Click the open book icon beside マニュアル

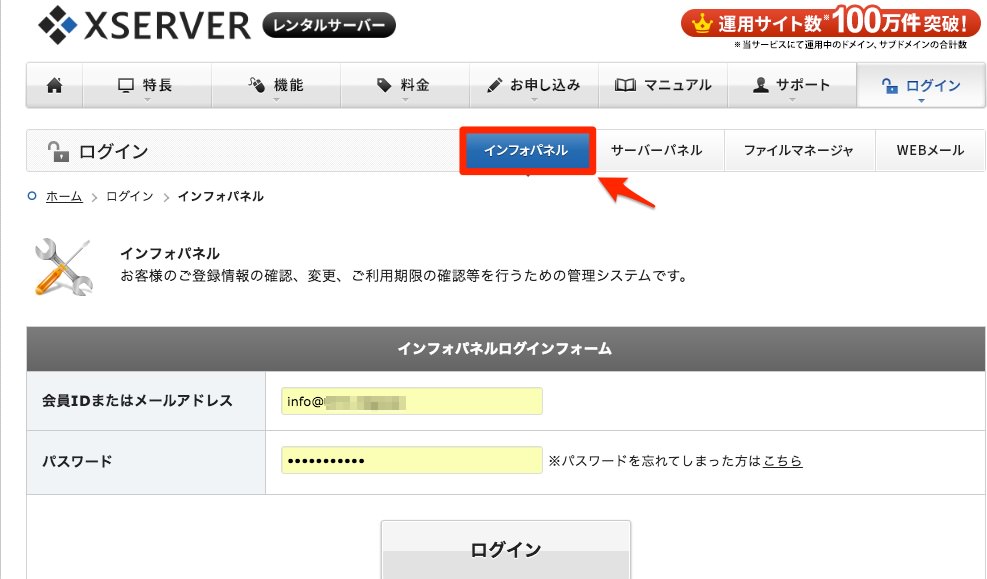(625, 85)
